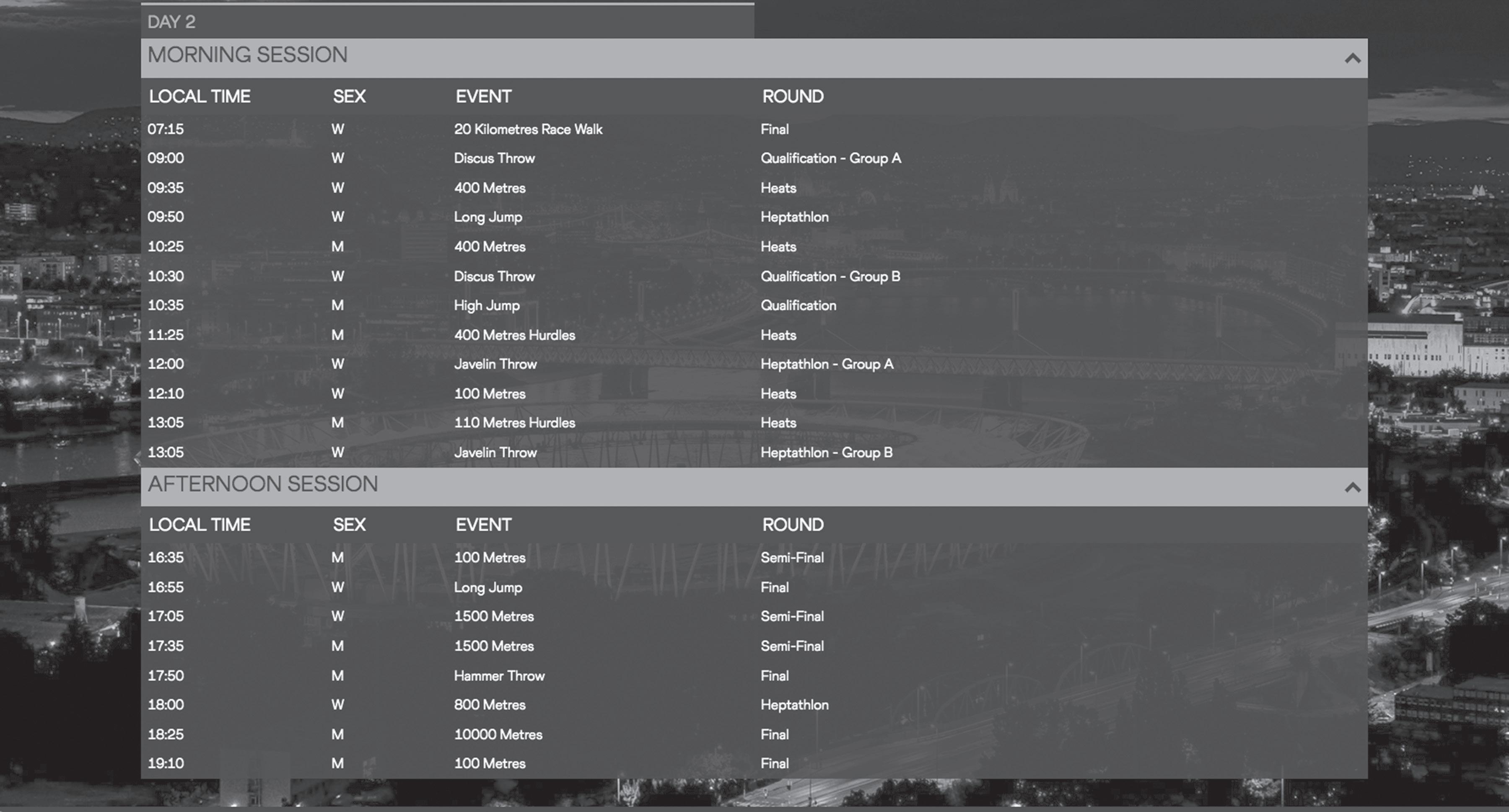Click the afternoon EVENT column header
1509x812 pixels.
483,525
